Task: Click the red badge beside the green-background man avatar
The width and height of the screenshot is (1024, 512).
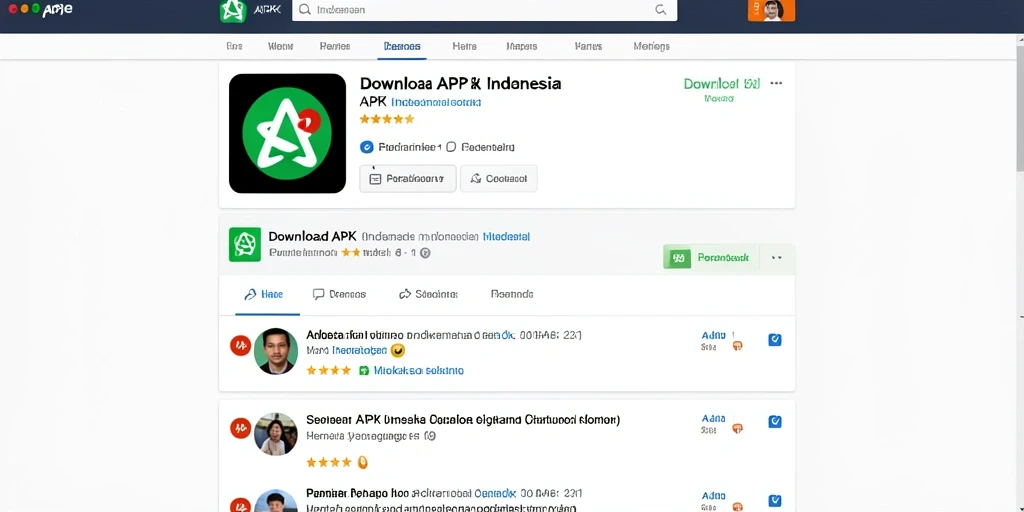Action: [240, 346]
